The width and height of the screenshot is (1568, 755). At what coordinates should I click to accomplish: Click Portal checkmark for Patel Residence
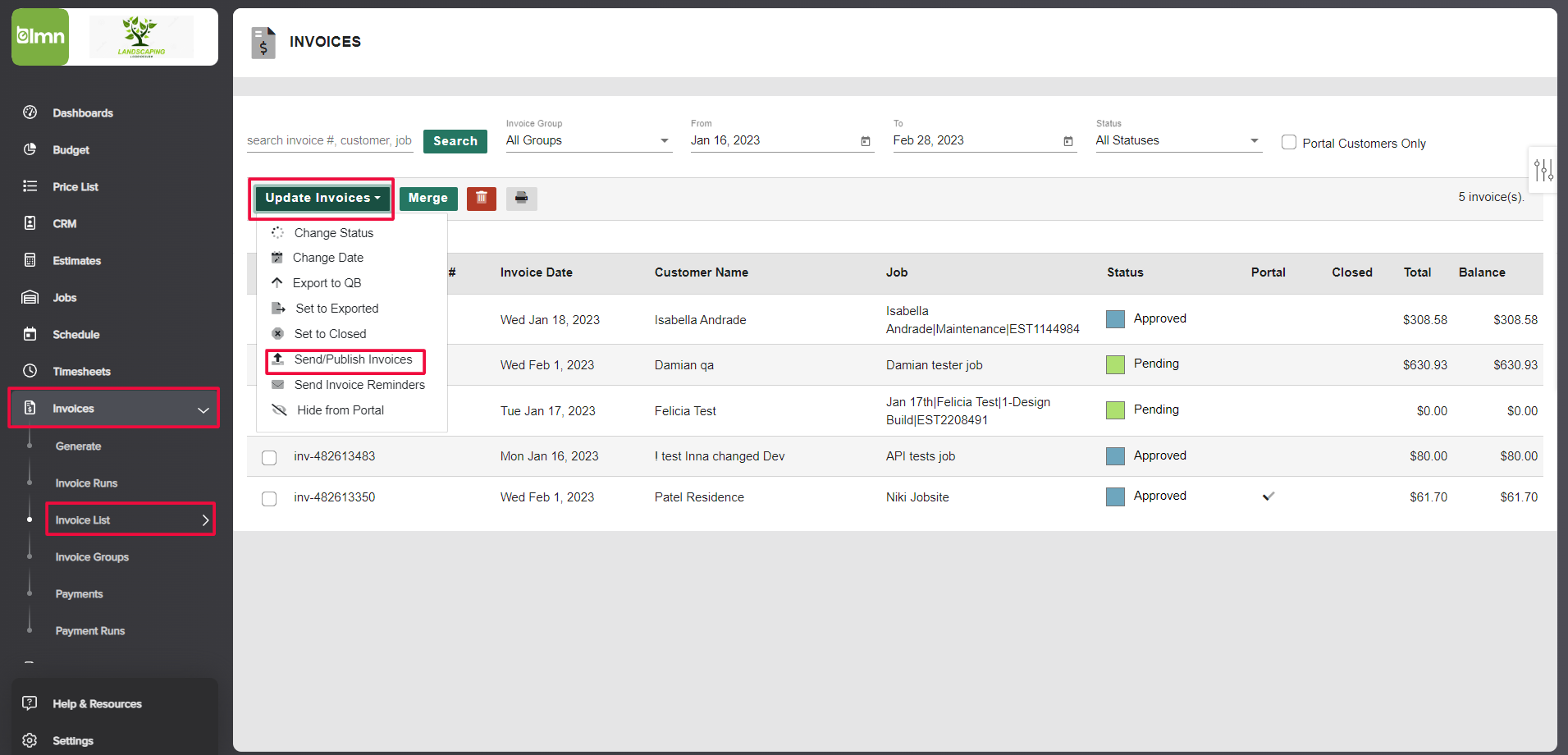tap(1269, 496)
